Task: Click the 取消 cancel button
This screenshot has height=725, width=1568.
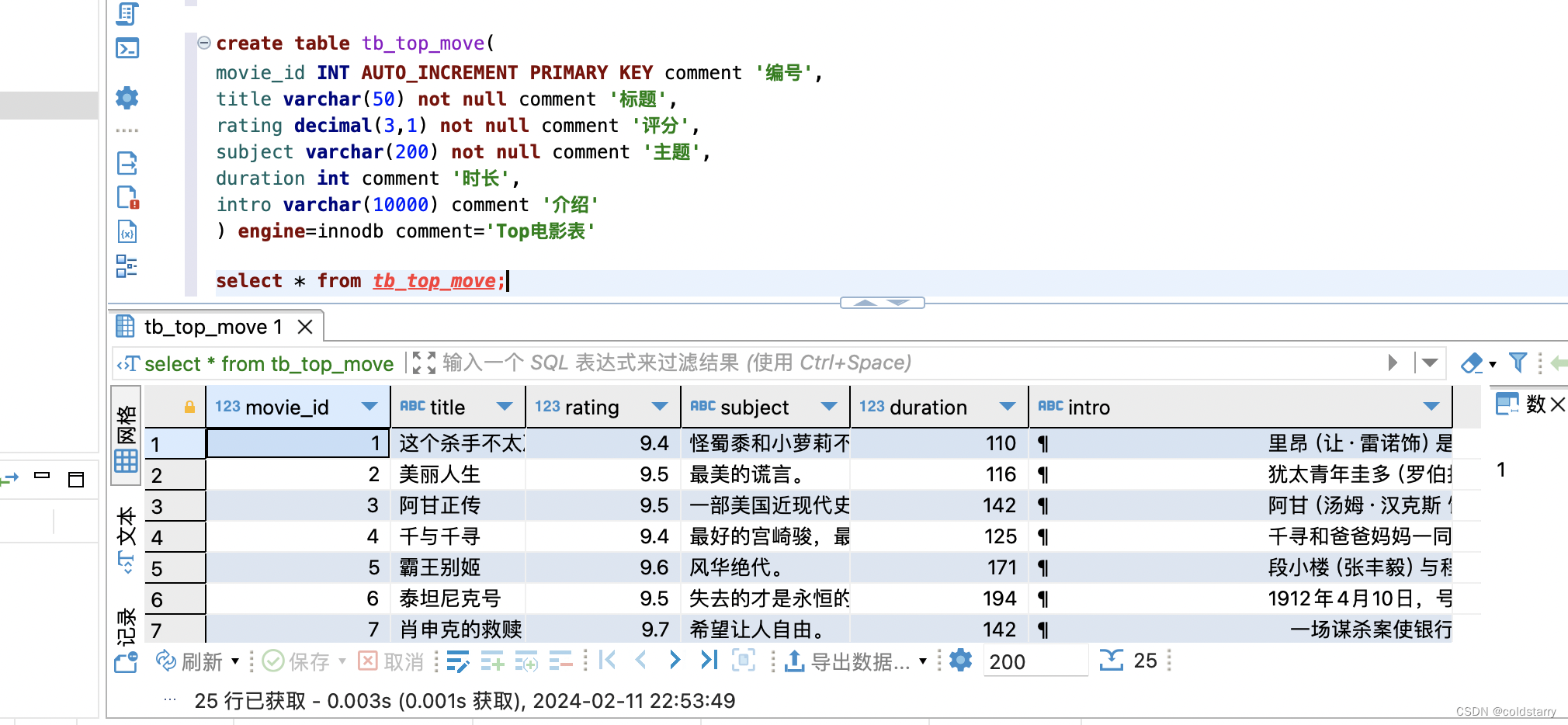Action: coord(391,661)
